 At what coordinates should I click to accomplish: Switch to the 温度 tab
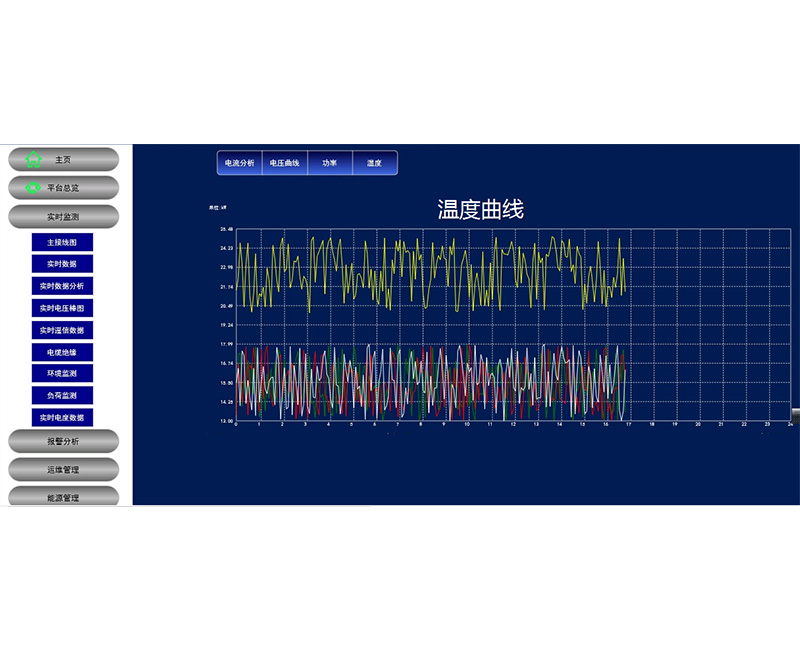[374, 163]
